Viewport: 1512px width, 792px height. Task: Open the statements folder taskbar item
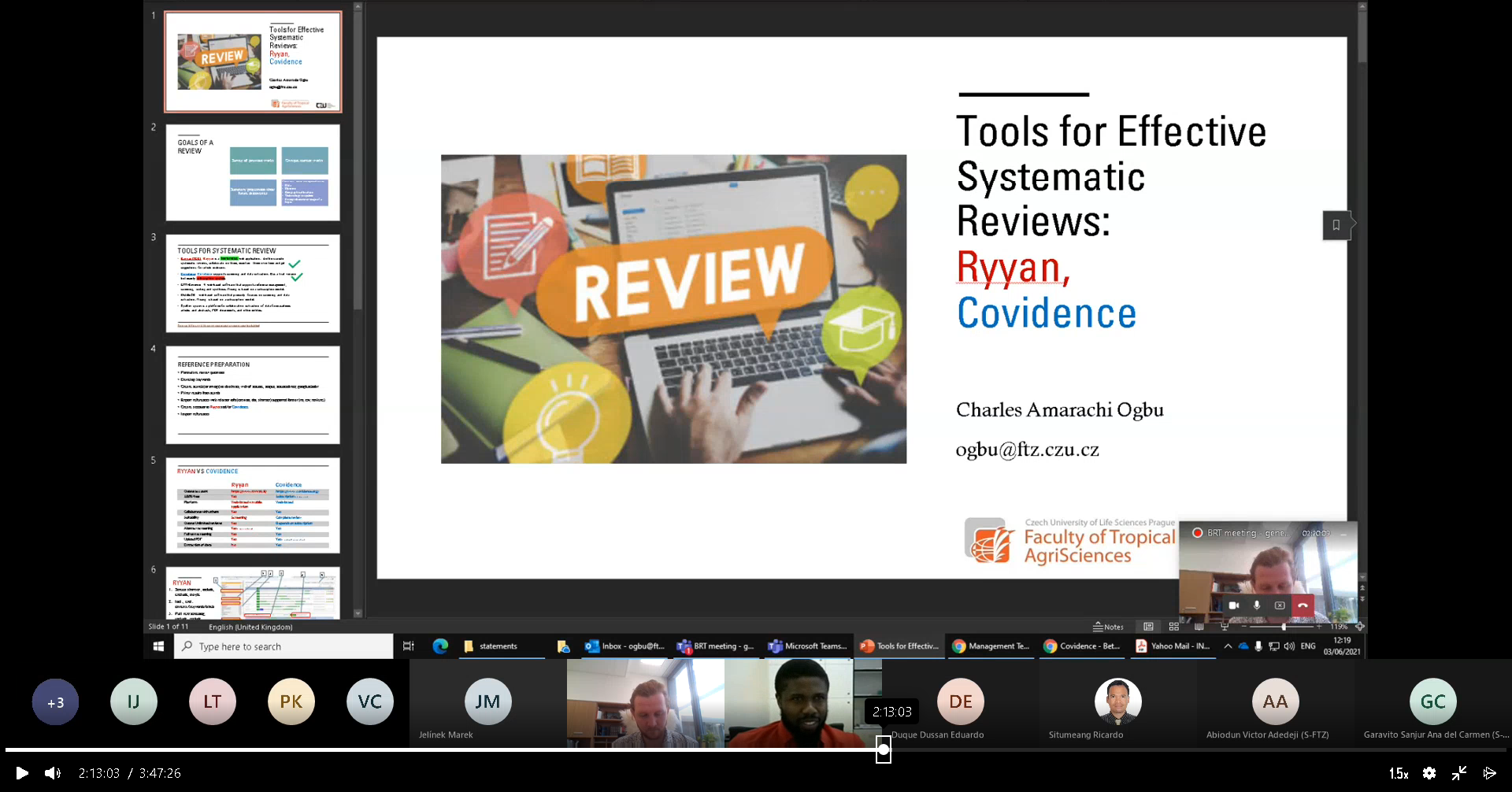pyautogui.click(x=502, y=646)
